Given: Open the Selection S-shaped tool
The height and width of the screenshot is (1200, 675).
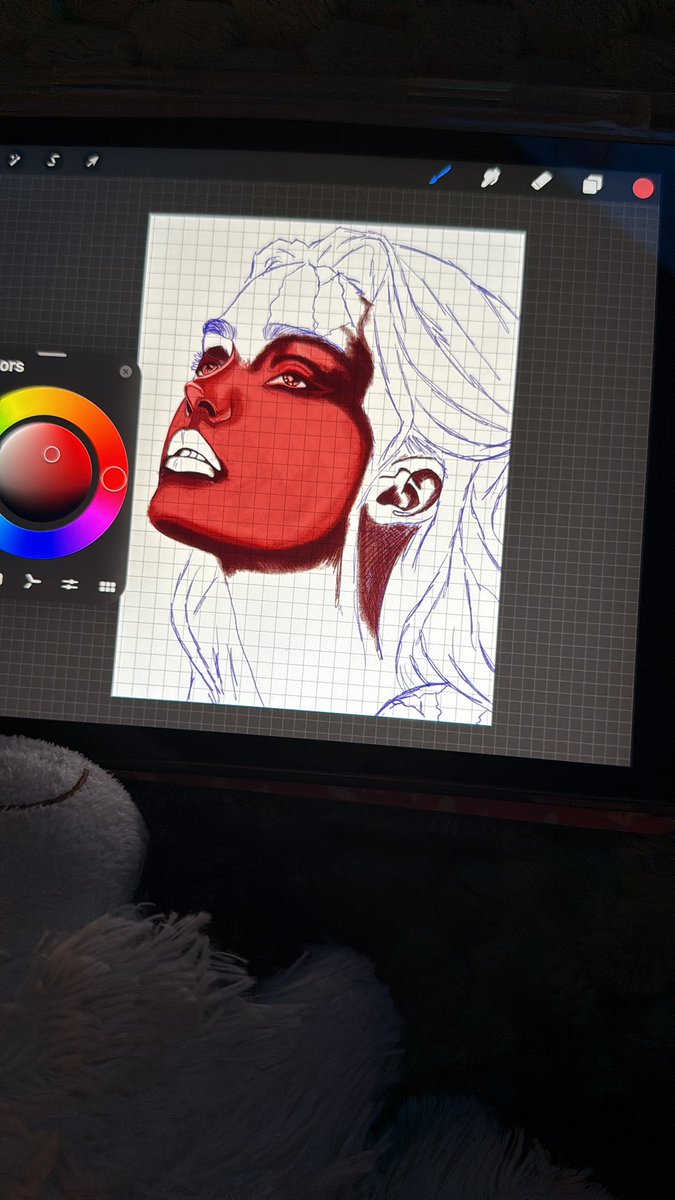Looking at the screenshot, I should pos(53,159).
